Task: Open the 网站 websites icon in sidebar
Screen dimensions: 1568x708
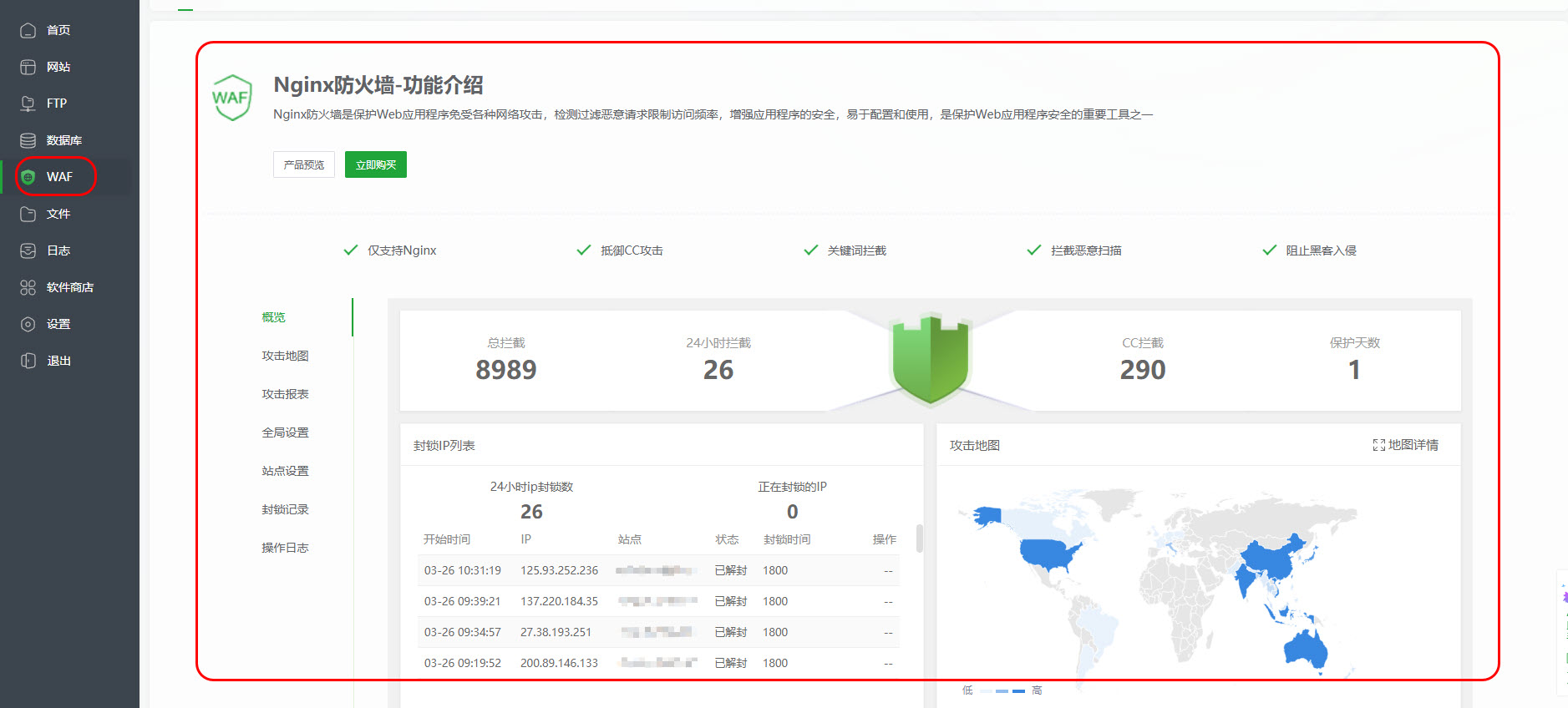Action: click(x=28, y=67)
